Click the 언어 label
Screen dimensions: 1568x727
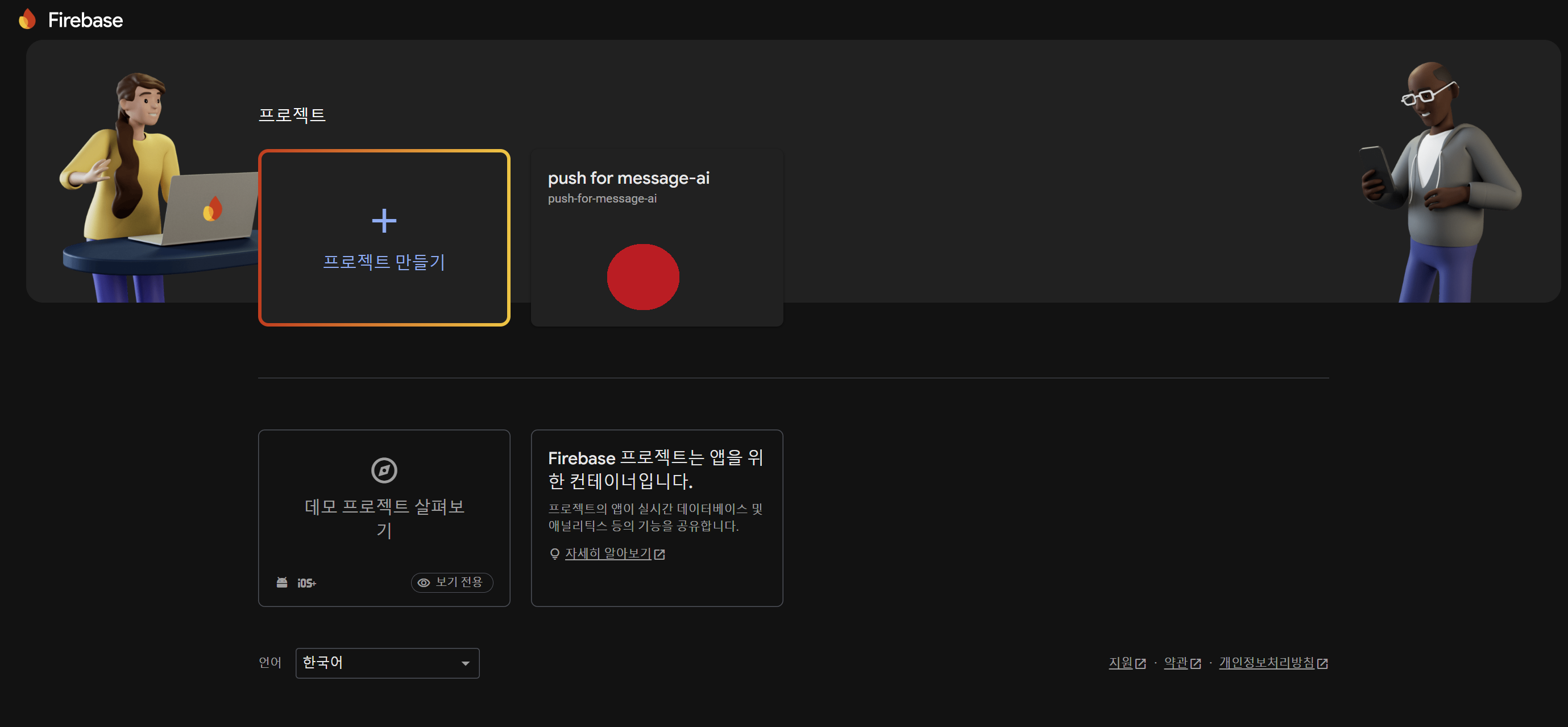[x=269, y=663]
